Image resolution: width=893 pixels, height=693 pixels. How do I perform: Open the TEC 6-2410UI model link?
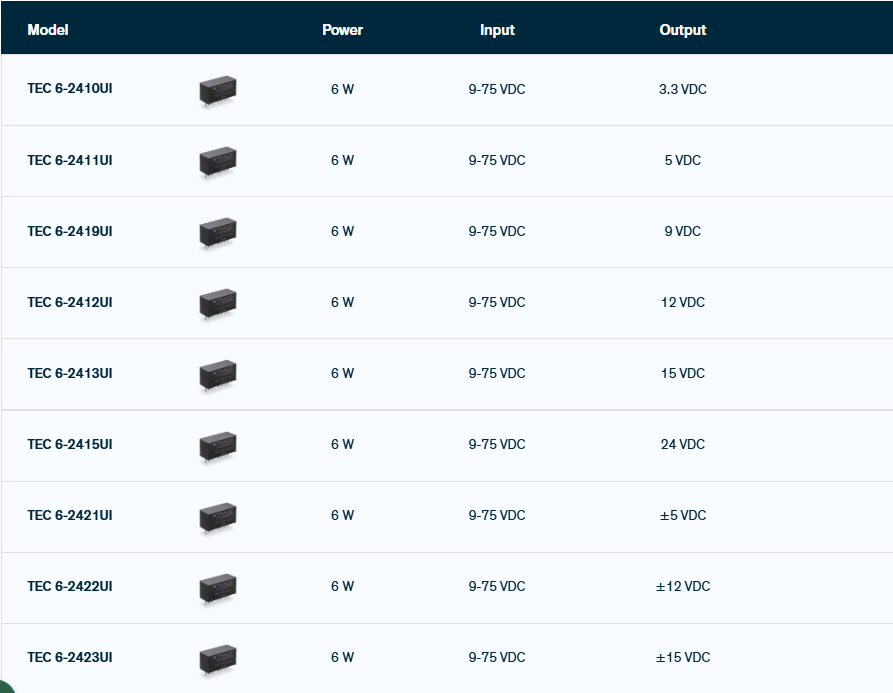pos(69,89)
